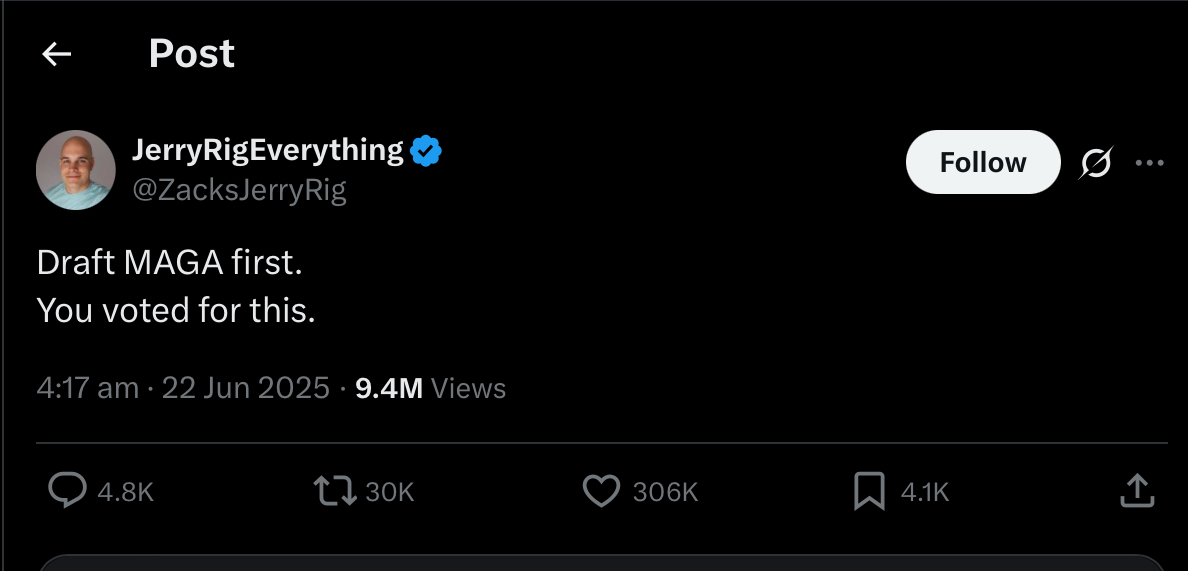Open the @ZacksJerryRig handle link
This screenshot has width=1188, height=571.
(239, 189)
